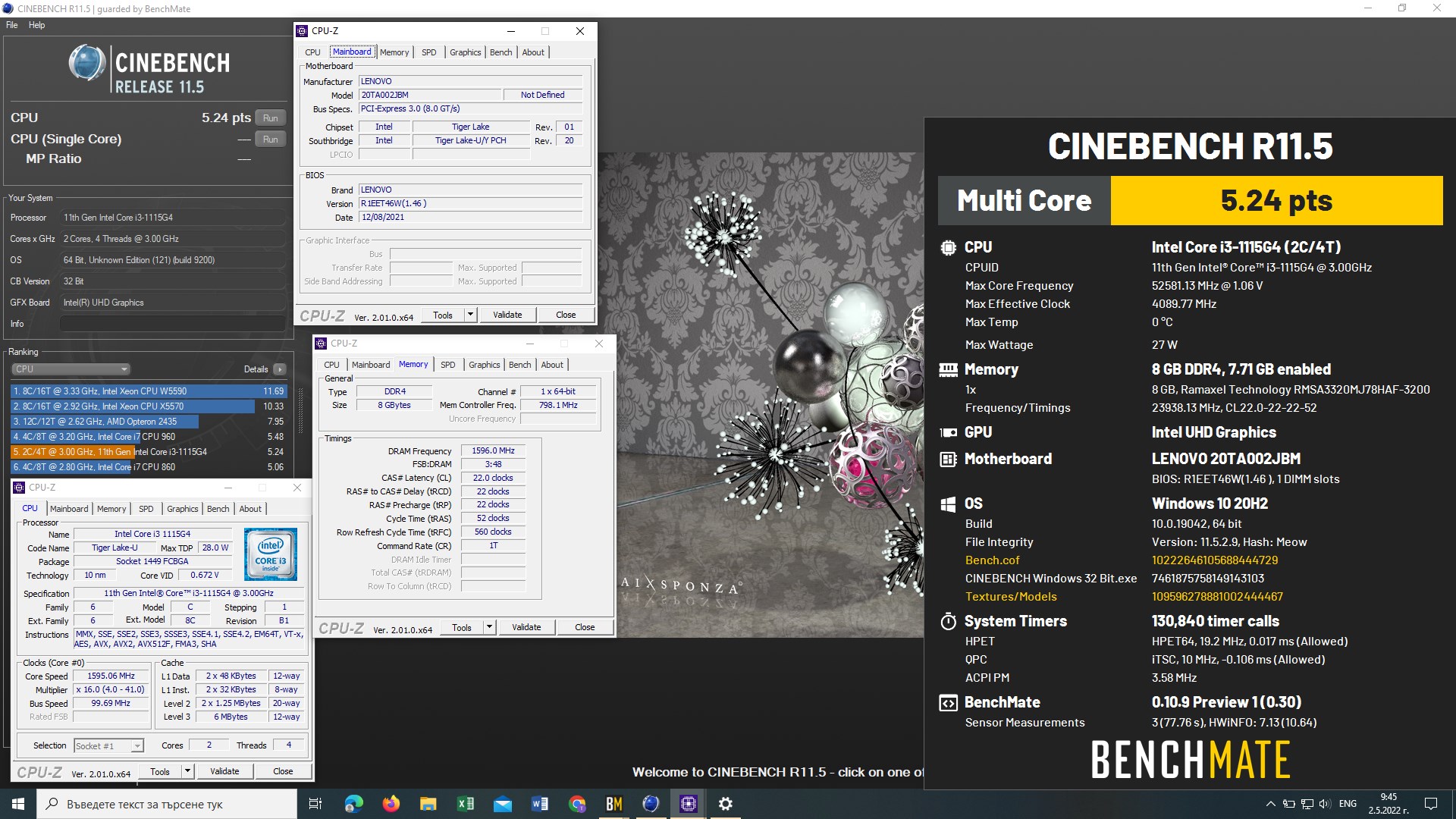Click the Info input field in Cinebench
Viewport: 1456px width, 819px height.
tap(173, 324)
